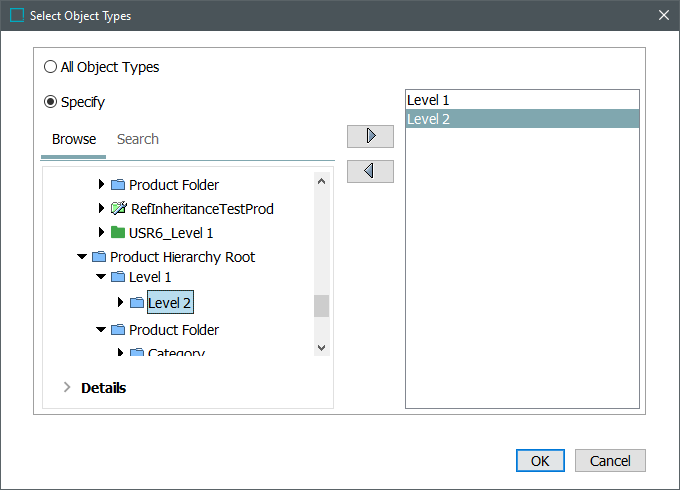Click the Product Hierarchy Root folder icon
The height and width of the screenshot is (490, 680).
[99, 257]
